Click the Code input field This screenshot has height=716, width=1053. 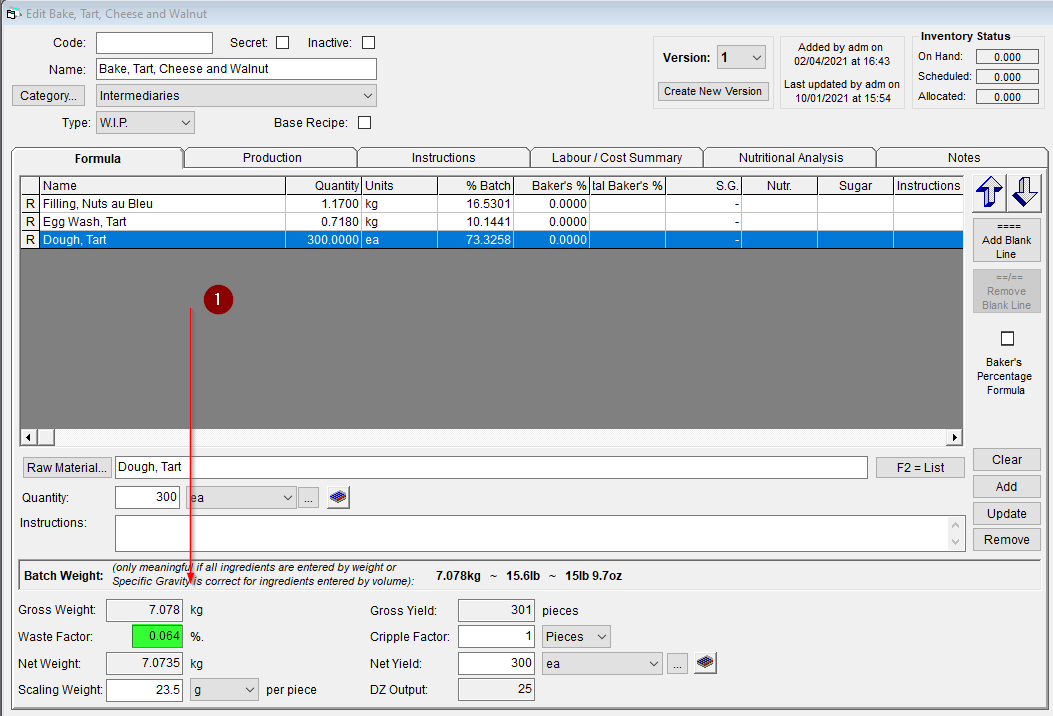[x=154, y=43]
